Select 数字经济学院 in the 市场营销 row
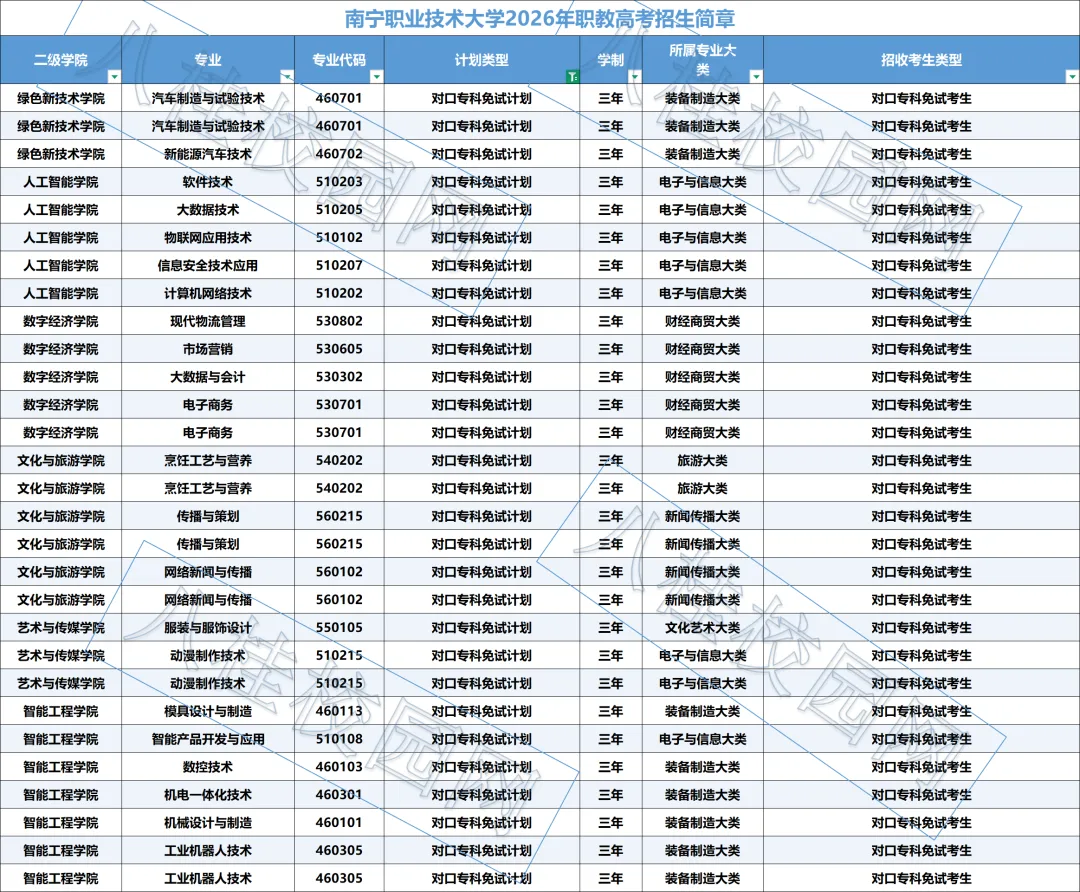The height and width of the screenshot is (892, 1080). click(61, 349)
